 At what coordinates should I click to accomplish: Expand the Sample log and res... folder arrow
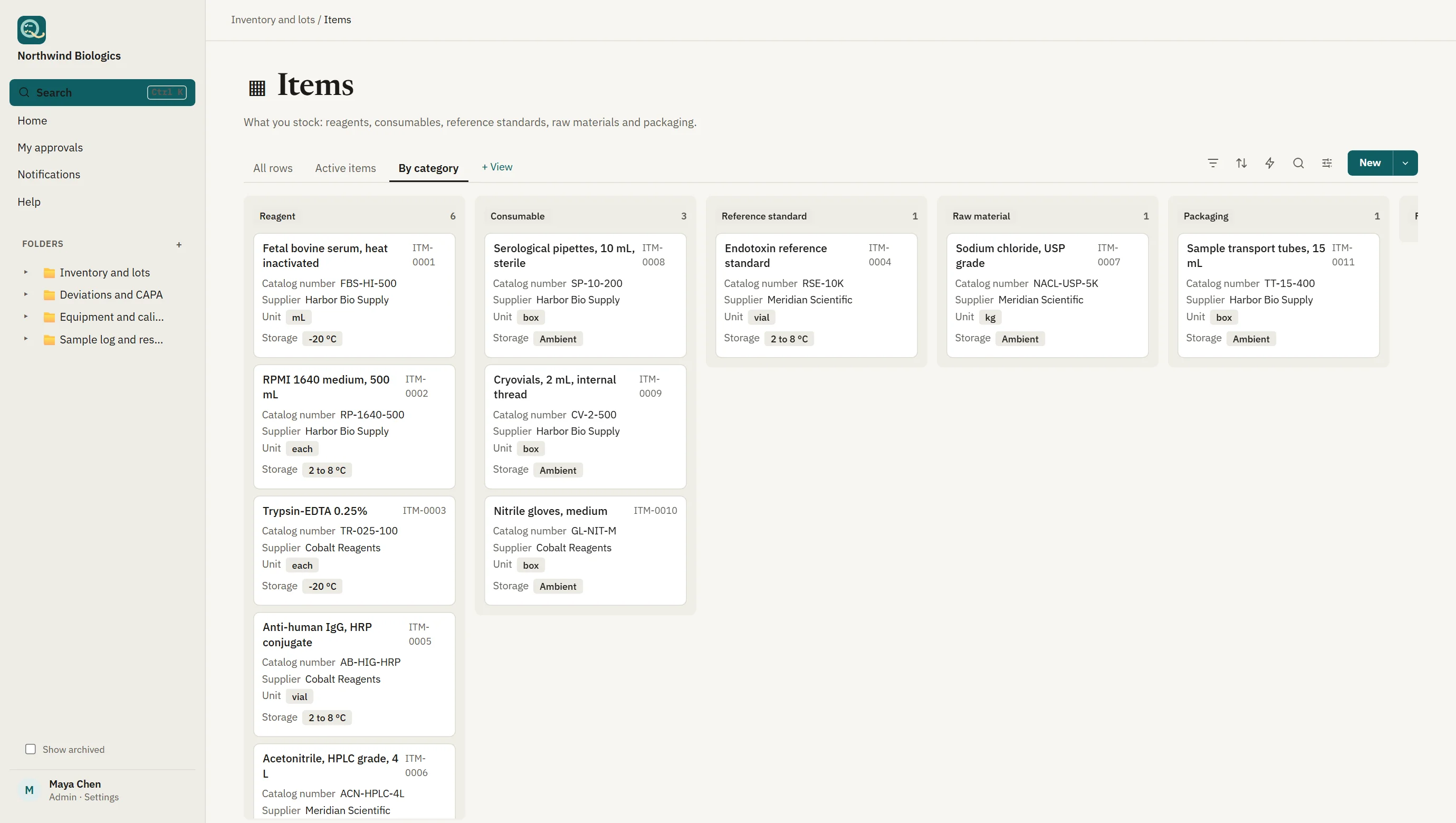point(25,339)
